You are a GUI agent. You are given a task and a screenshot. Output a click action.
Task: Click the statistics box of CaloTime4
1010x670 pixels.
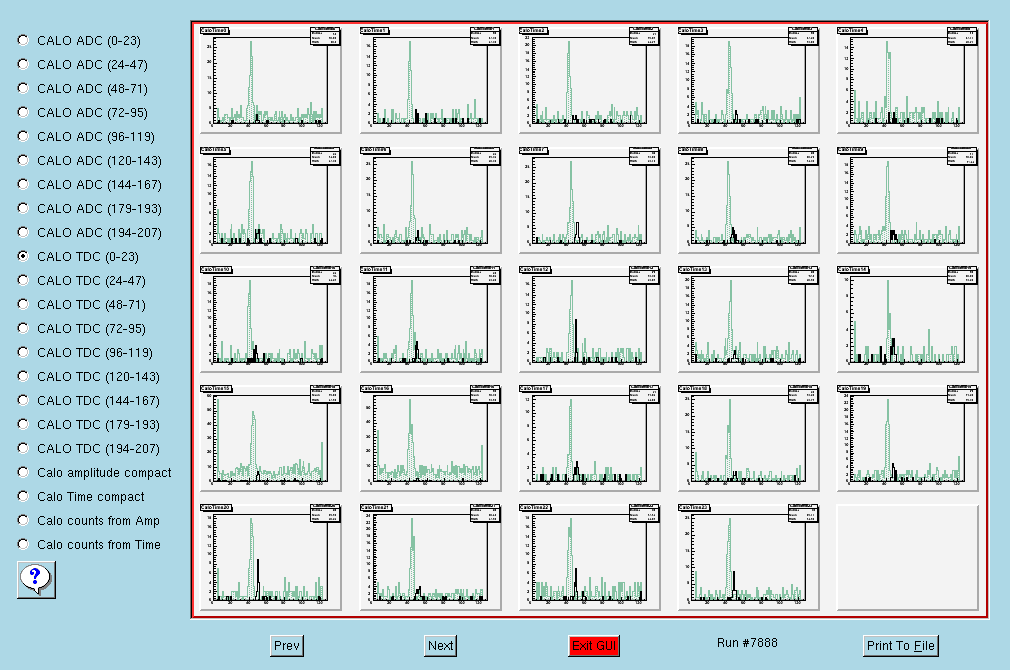[x=962, y=36]
